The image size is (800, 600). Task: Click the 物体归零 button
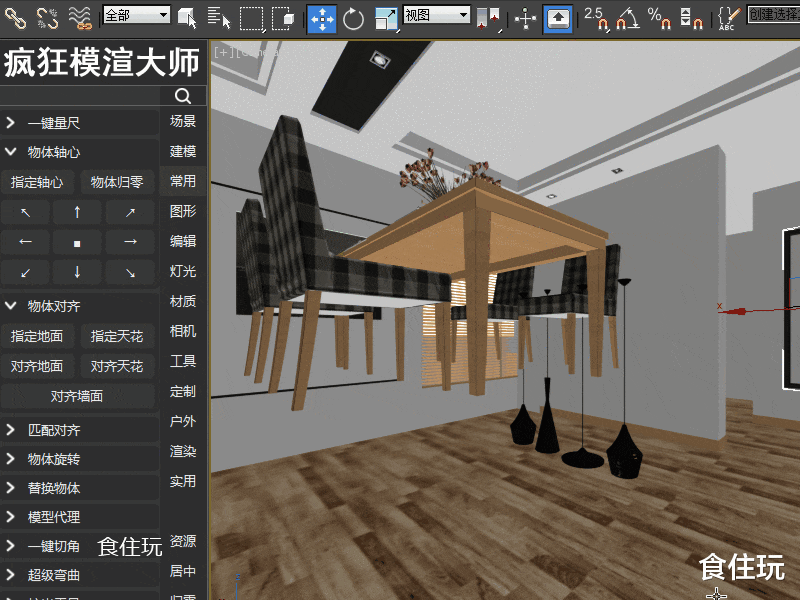pyautogui.click(x=118, y=181)
